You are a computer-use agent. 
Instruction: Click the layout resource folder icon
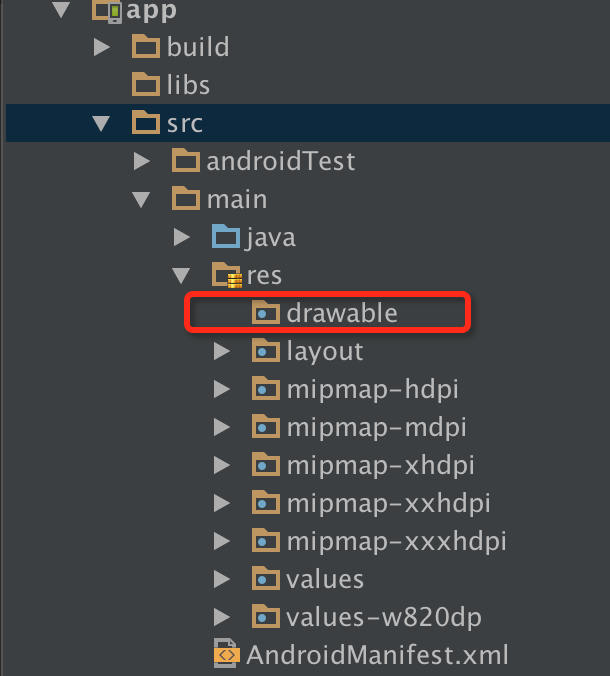click(x=266, y=350)
